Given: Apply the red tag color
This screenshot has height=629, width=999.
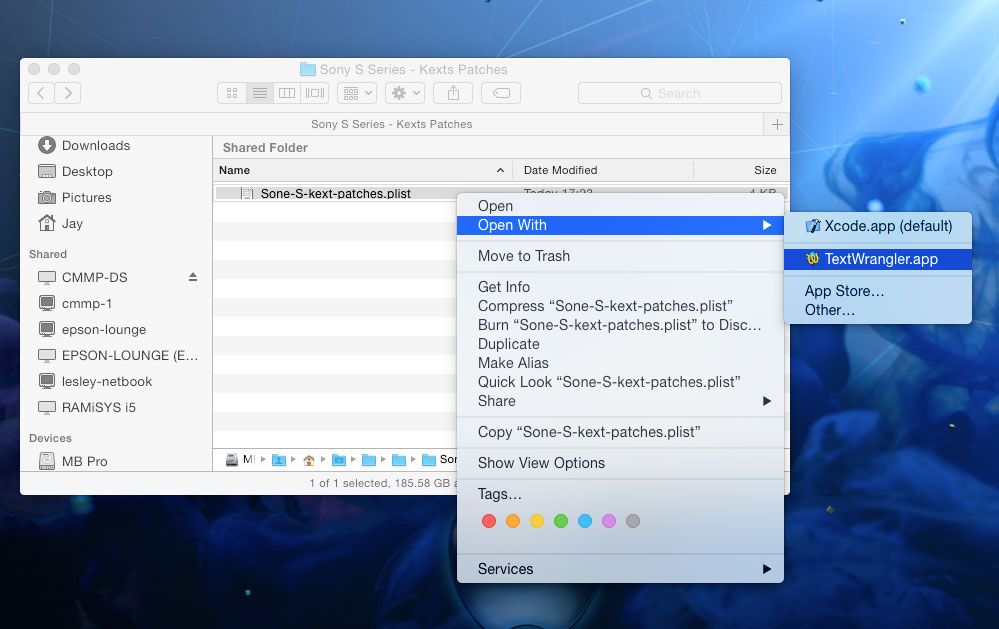Looking at the screenshot, I should tap(489, 521).
